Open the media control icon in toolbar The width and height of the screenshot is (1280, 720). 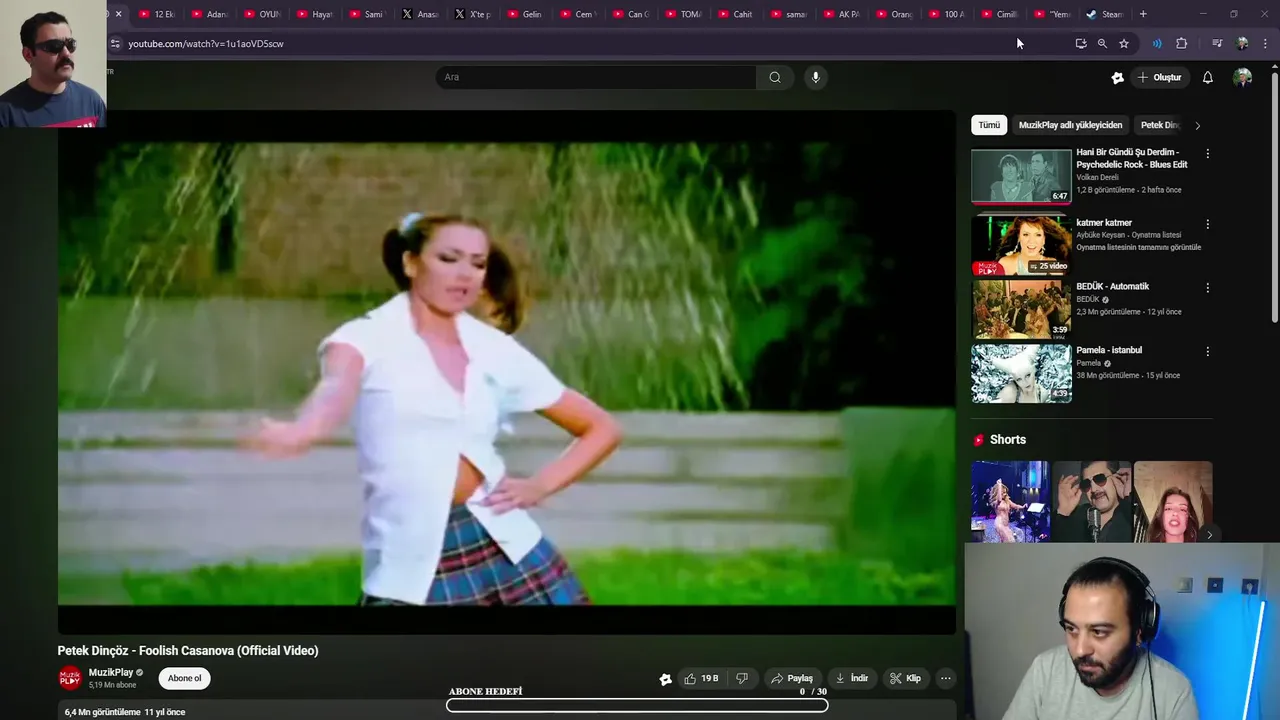point(1217,43)
